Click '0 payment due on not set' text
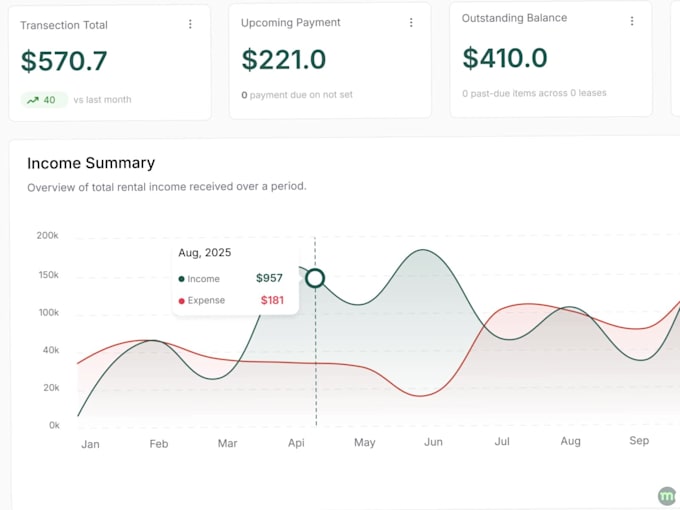 point(297,95)
